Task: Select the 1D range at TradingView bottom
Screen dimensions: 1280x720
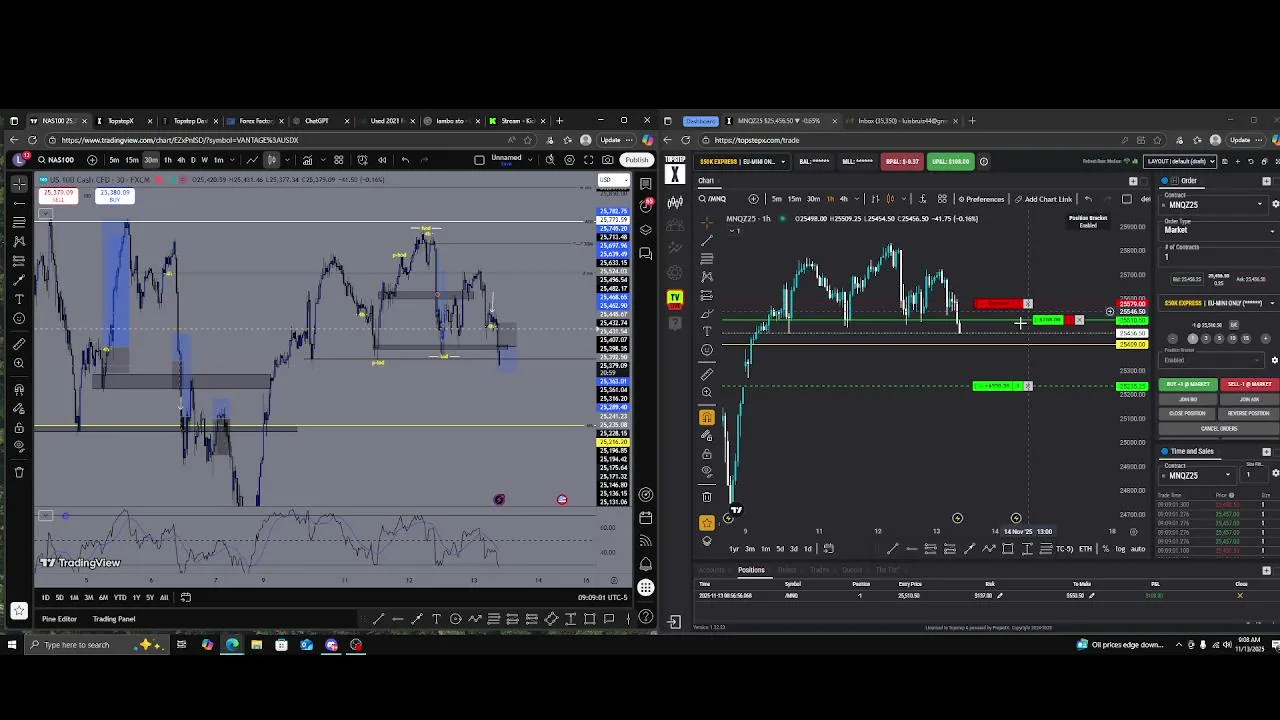Action: [x=45, y=597]
